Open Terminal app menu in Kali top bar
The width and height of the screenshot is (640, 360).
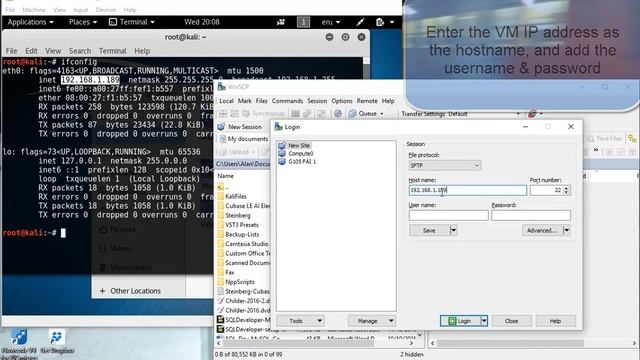coord(132,22)
